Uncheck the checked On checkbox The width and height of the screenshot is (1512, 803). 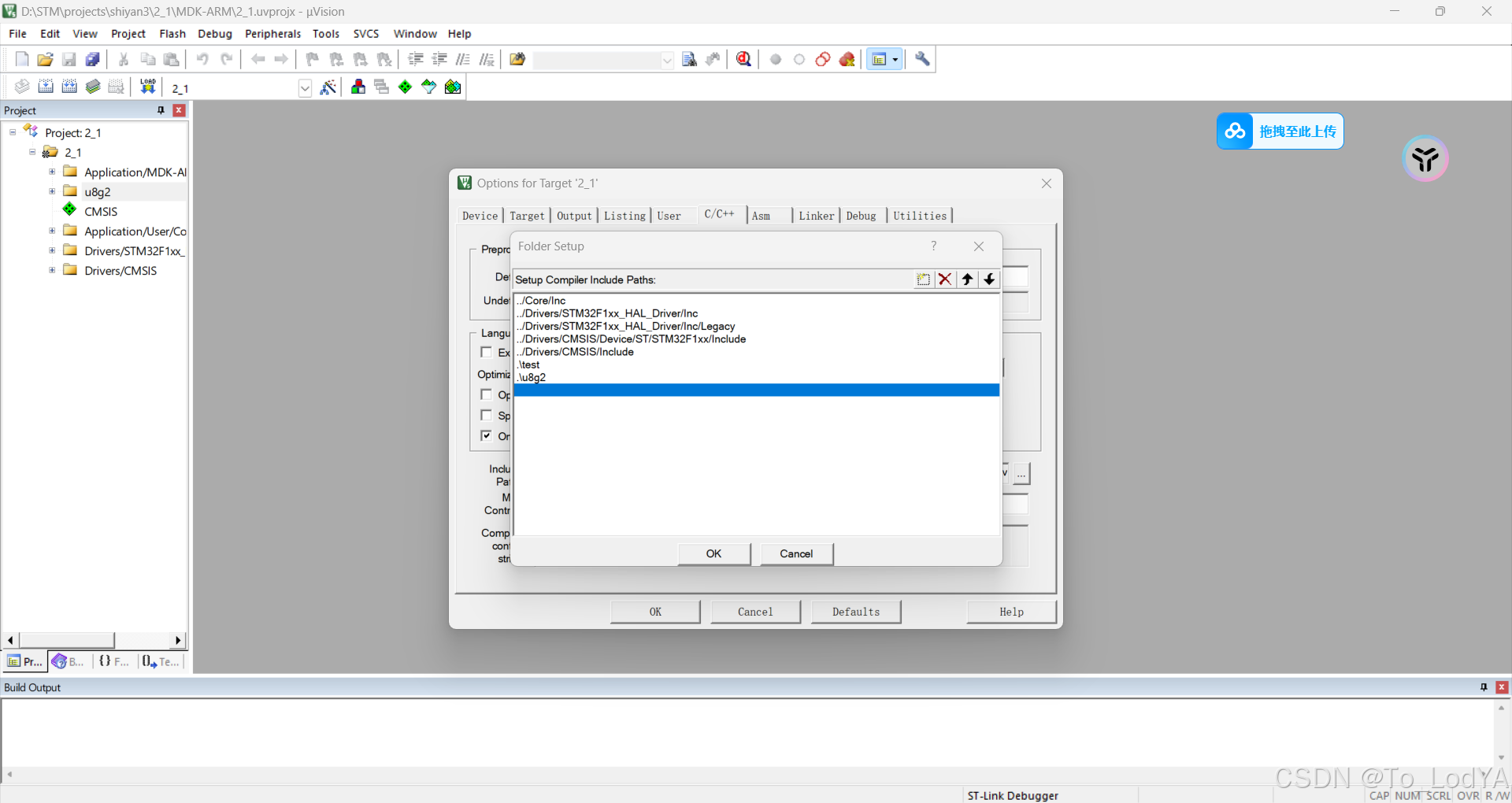(x=487, y=435)
